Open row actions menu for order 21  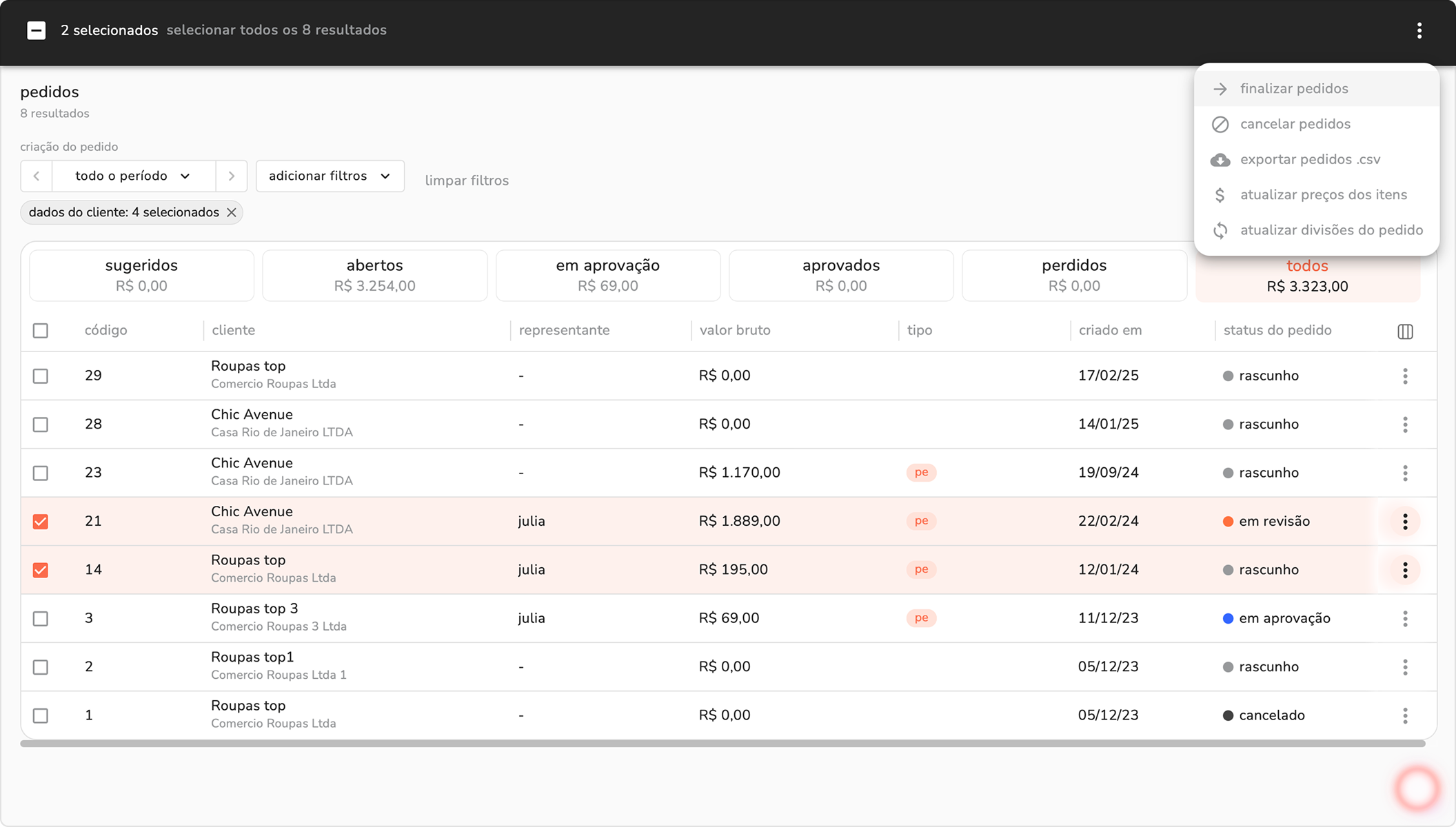[x=1405, y=522]
